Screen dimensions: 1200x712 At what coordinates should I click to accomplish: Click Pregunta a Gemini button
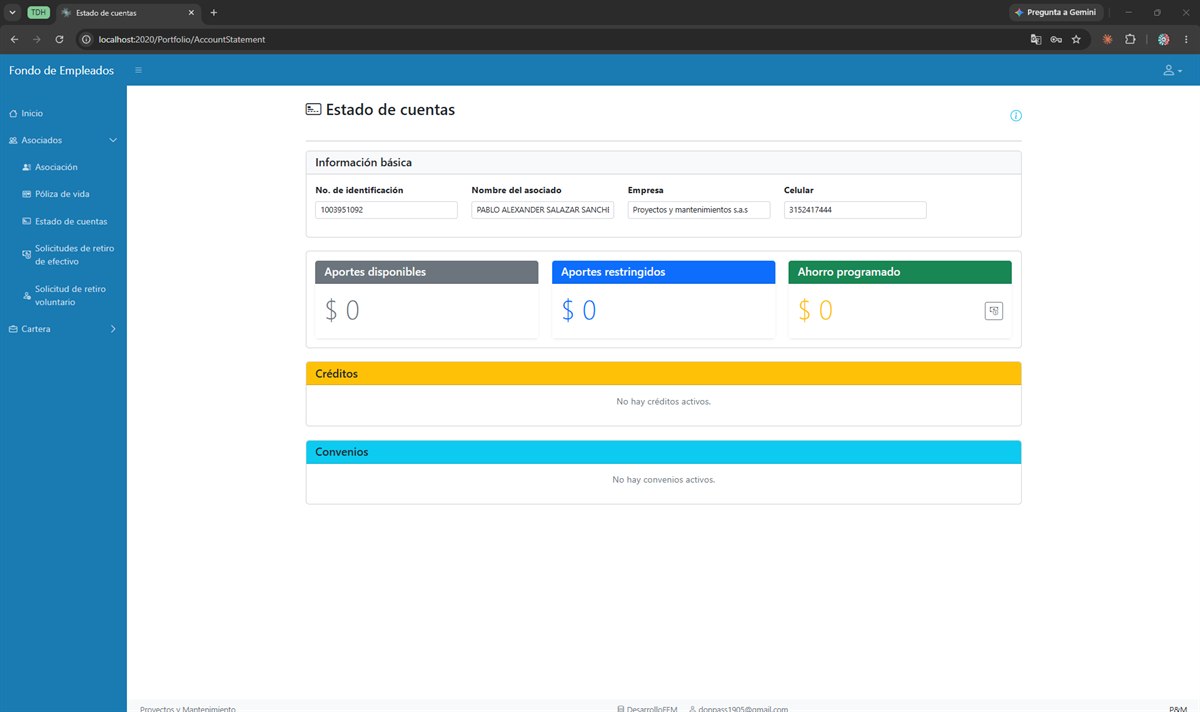(1056, 12)
